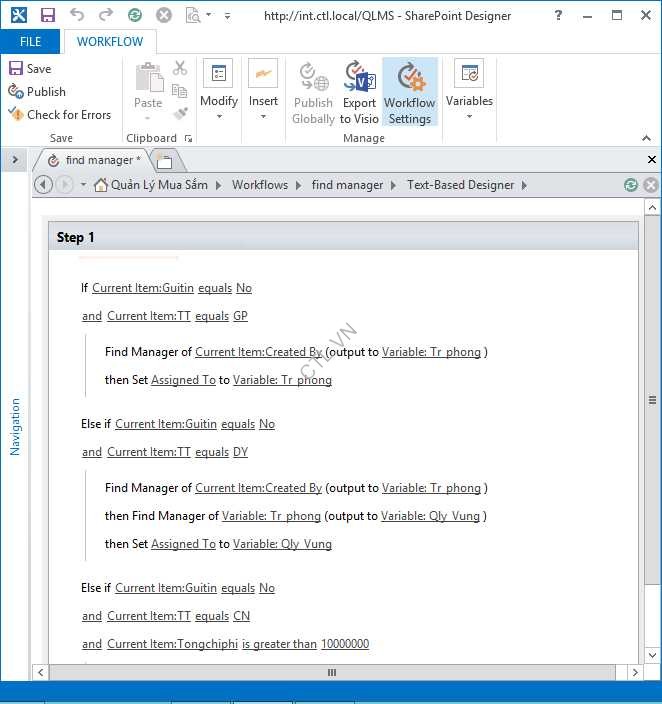Click the Quản Lý Mua Sắm breadcrumb
The height and width of the screenshot is (704, 662).
click(x=159, y=185)
